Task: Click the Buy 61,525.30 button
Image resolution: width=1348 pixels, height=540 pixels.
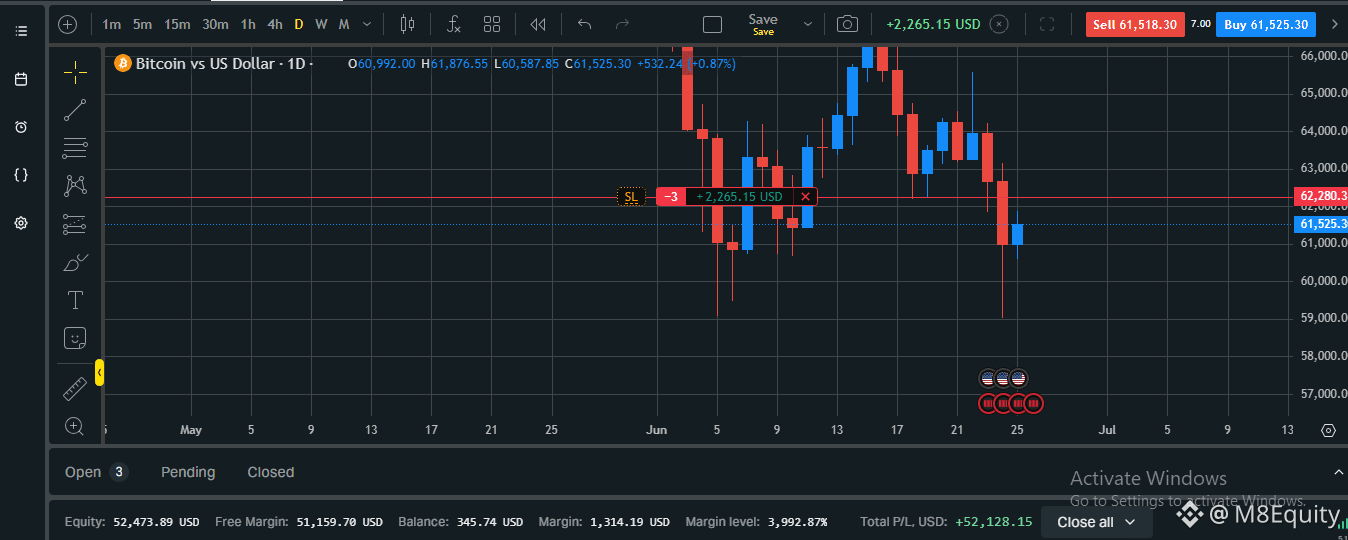Action: coord(1265,24)
